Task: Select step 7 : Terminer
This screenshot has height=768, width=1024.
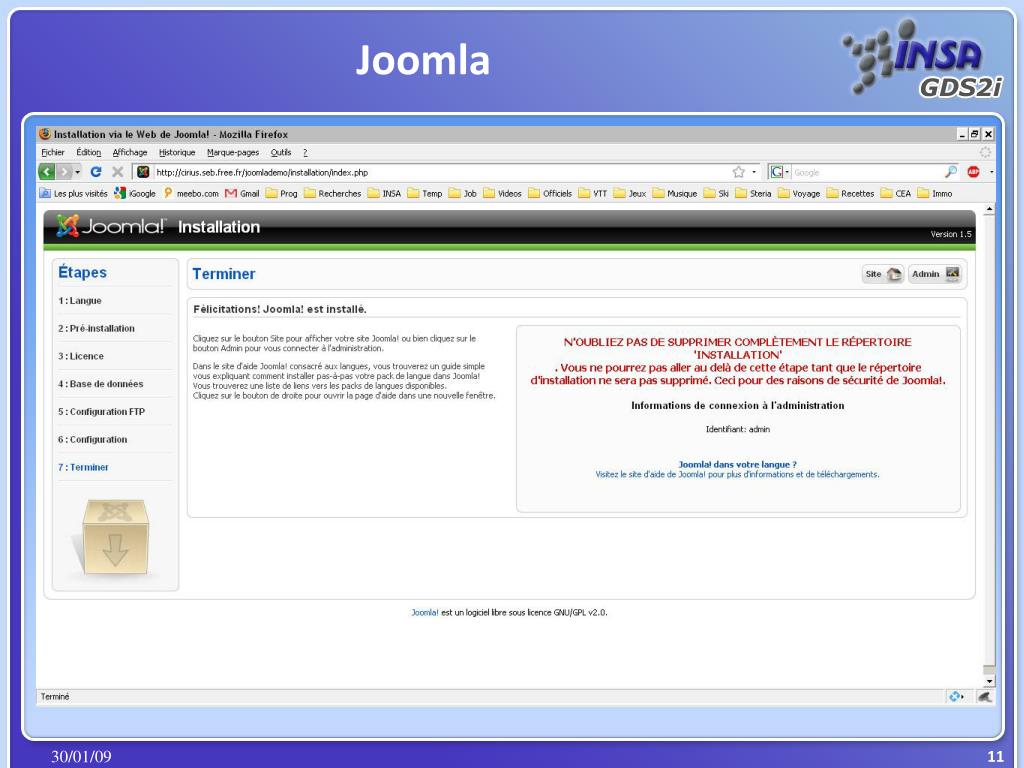Action: [x=83, y=467]
